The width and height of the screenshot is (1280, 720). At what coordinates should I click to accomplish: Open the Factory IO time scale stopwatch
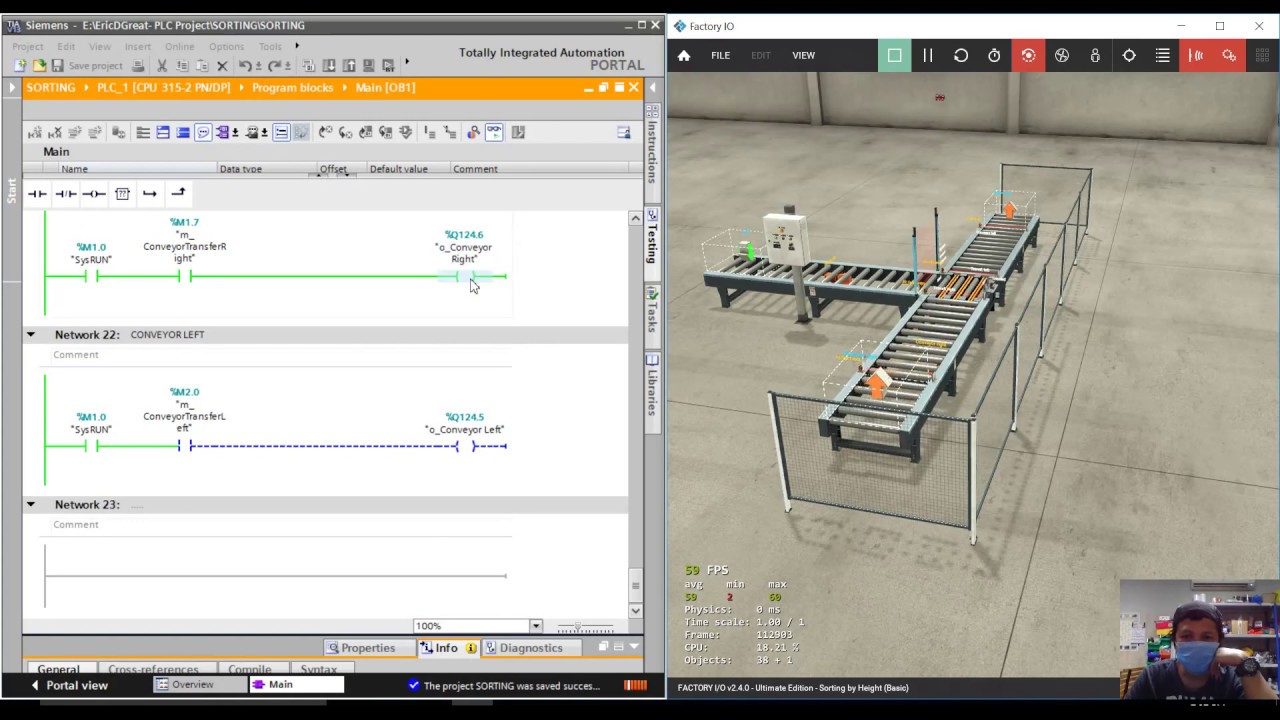click(x=994, y=55)
